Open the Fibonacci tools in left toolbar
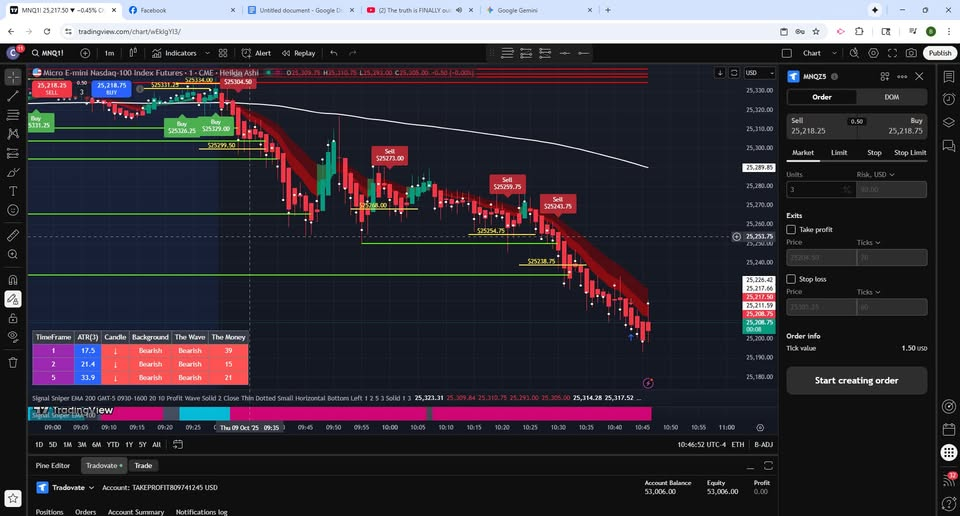Image resolution: width=960 pixels, height=516 pixels. [x=13, y=115]
